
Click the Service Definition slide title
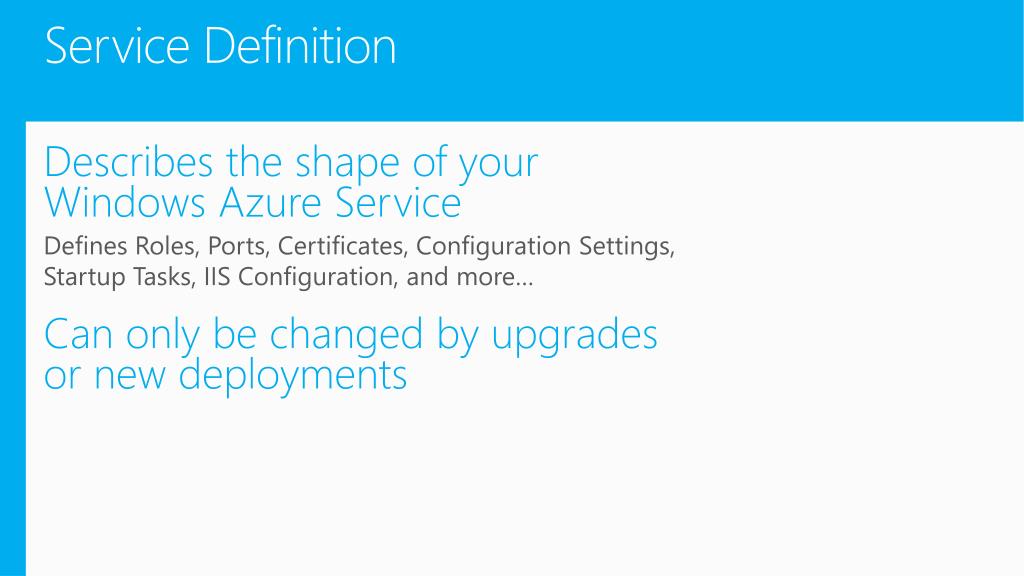tap(221, 46)
